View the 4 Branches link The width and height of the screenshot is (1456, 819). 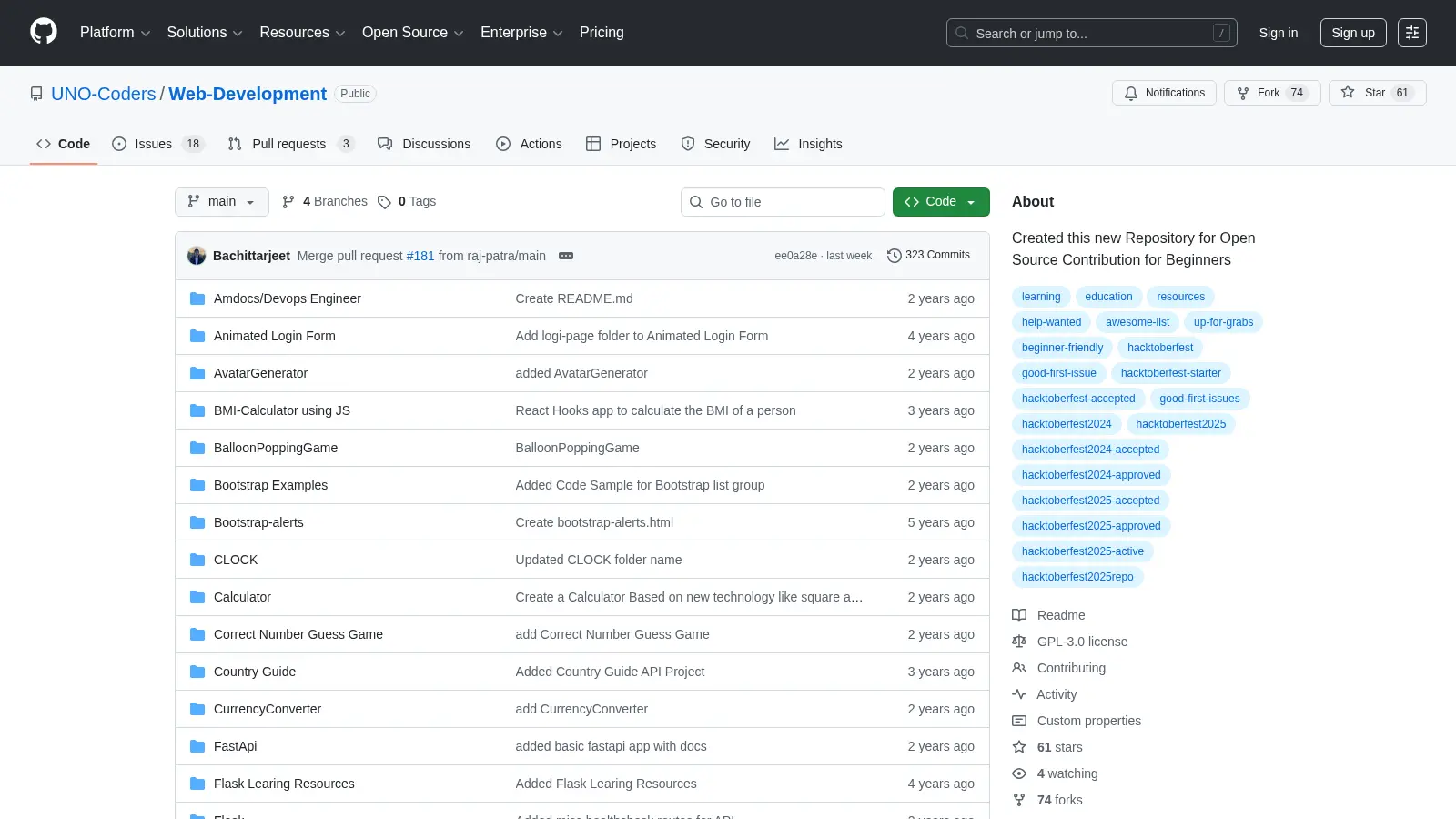[325, 202]
